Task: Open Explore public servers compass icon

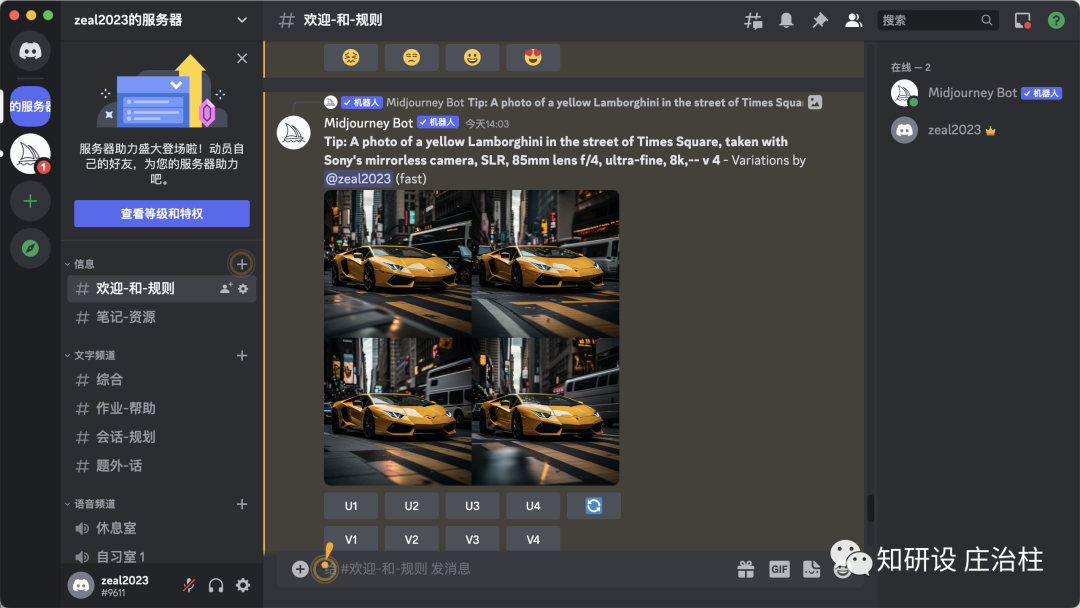Action: click(x=30, y=248)
